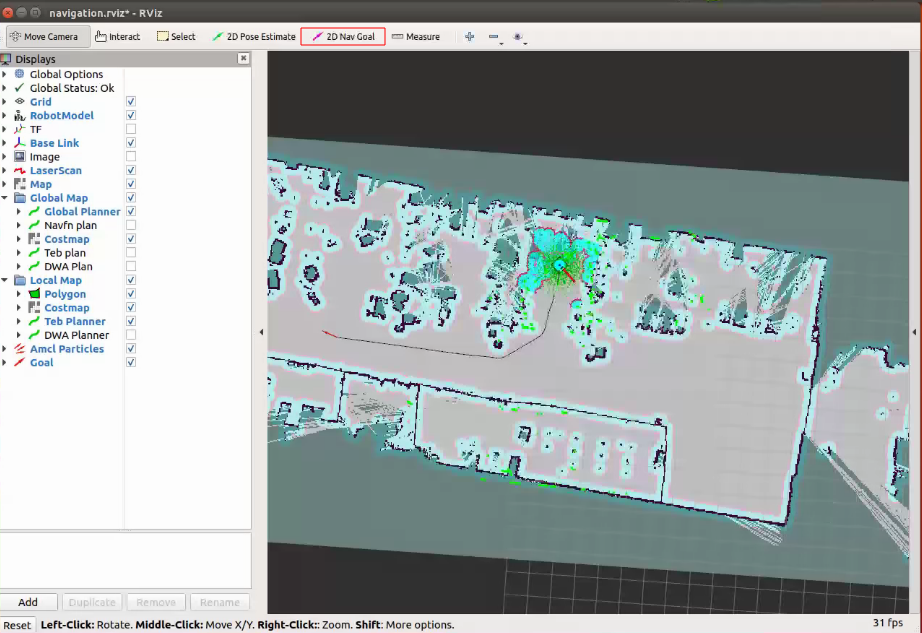
Task: Click the Global Planner path icon
Action: [34, 212]
